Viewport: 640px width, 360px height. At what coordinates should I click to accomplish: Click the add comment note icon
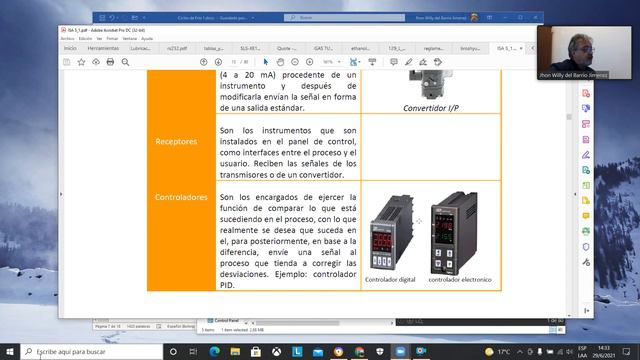click(x=393, y=62)
